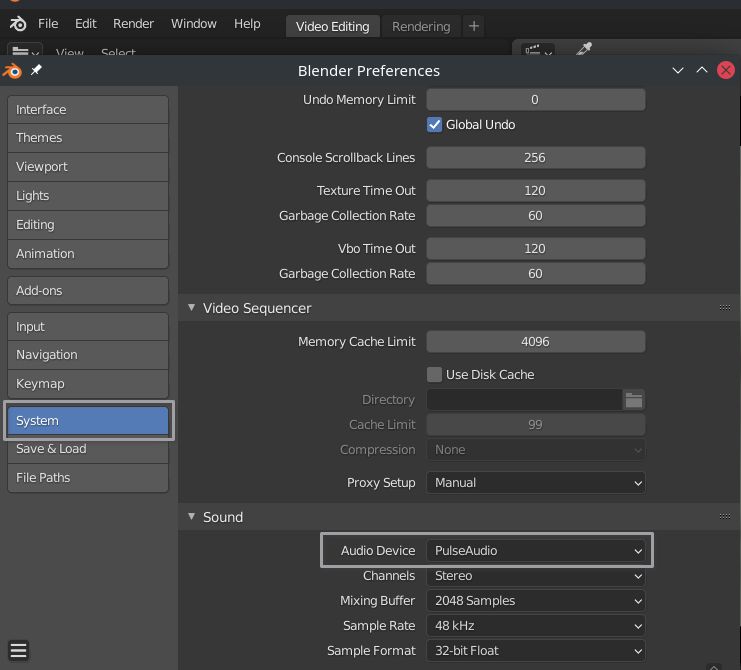Open the scene dropdown with clapperboard icon

coord(538,50)
